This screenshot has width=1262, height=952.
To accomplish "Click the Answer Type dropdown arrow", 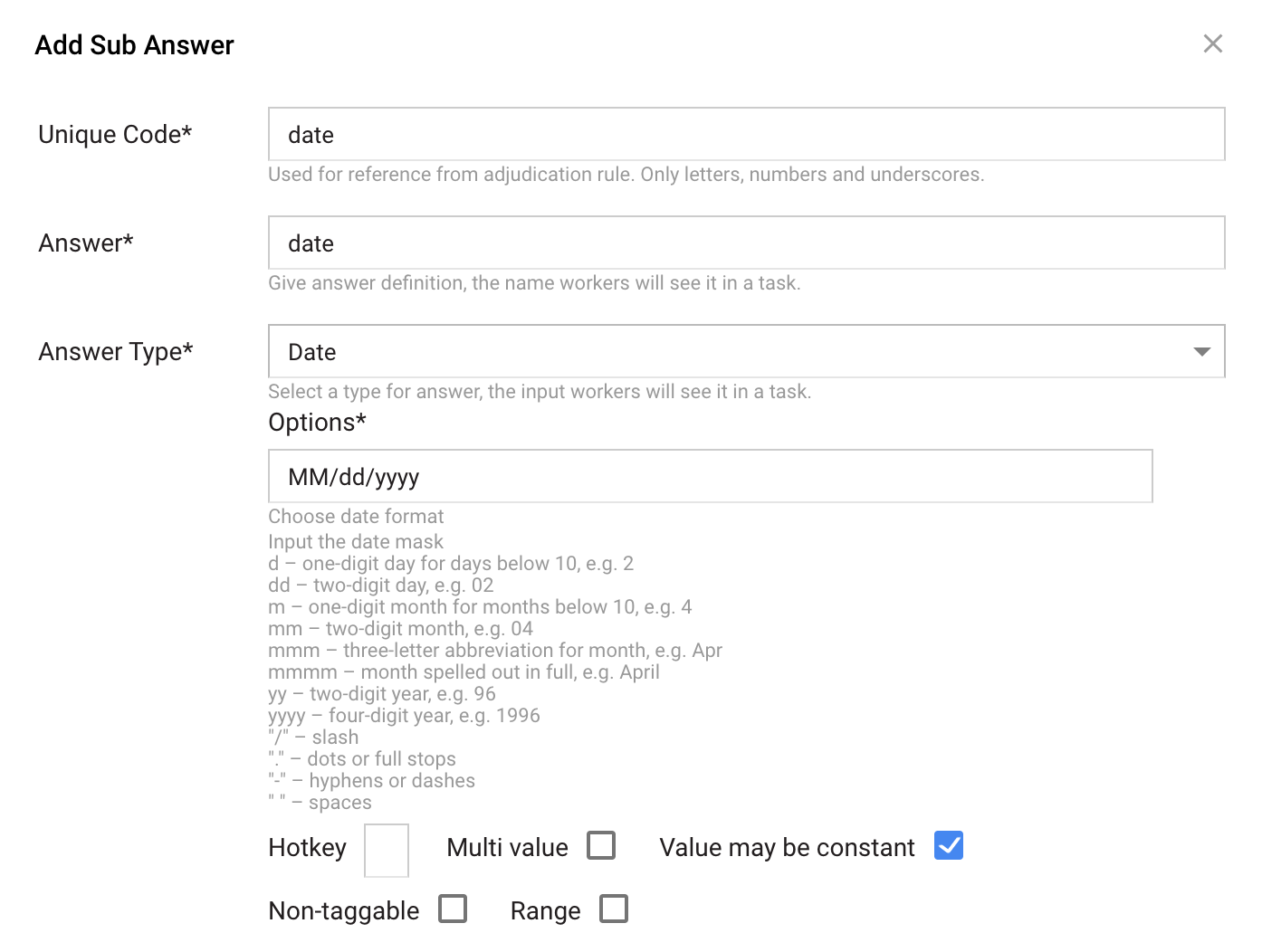I will click(x=1202, y=352).
